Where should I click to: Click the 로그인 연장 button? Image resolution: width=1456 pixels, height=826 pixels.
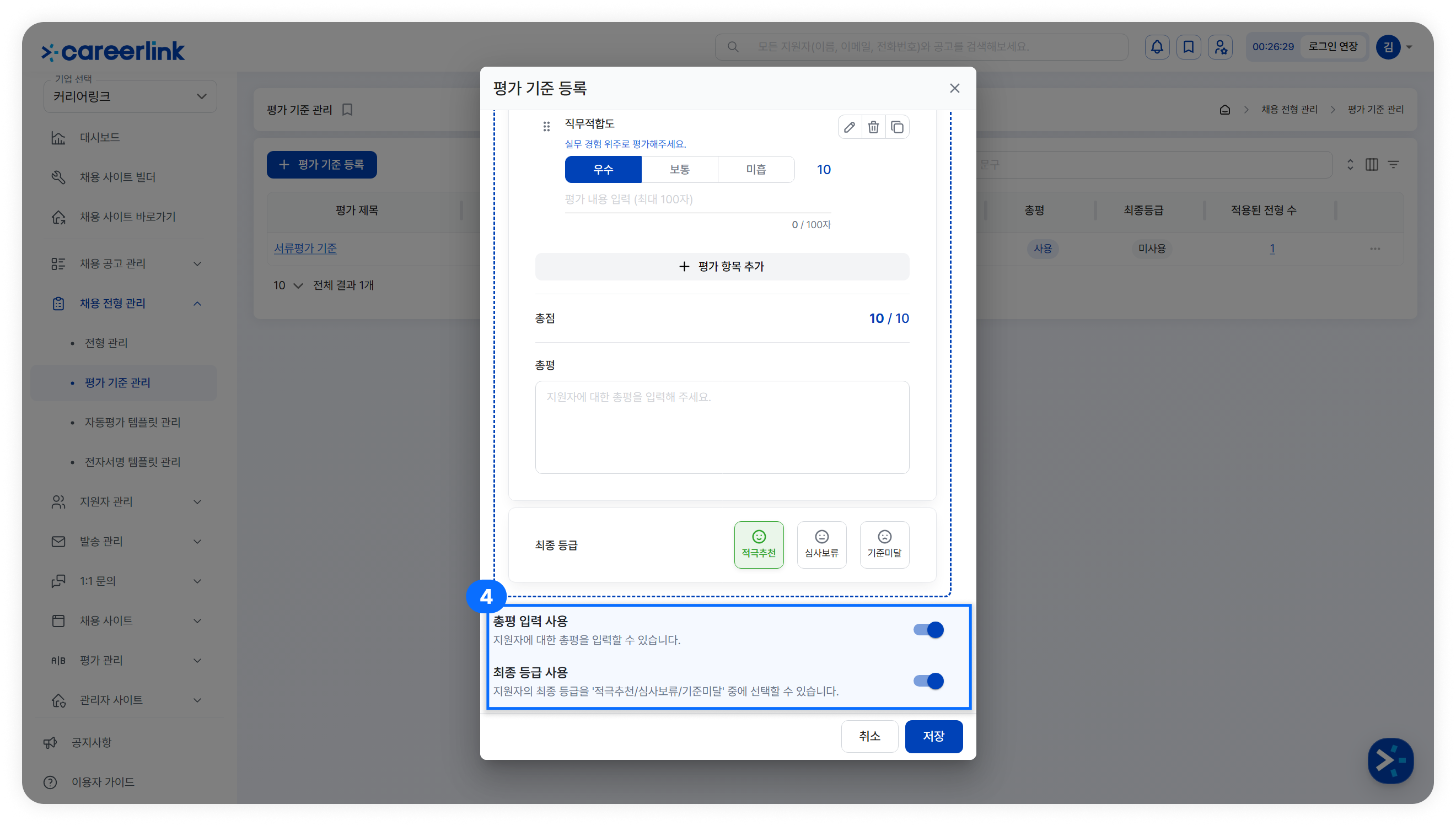pos(1333,47)
